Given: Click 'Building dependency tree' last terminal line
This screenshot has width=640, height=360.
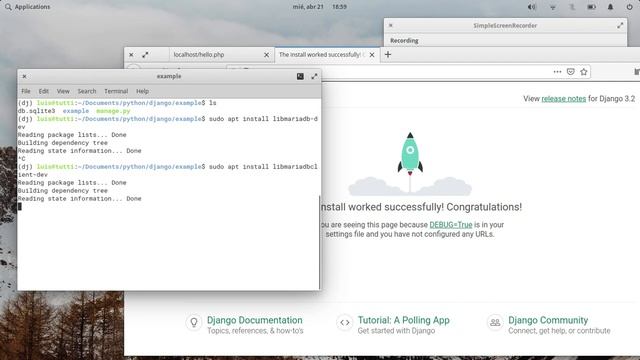Looking at the screenshot, I should [x=62, y=191].
